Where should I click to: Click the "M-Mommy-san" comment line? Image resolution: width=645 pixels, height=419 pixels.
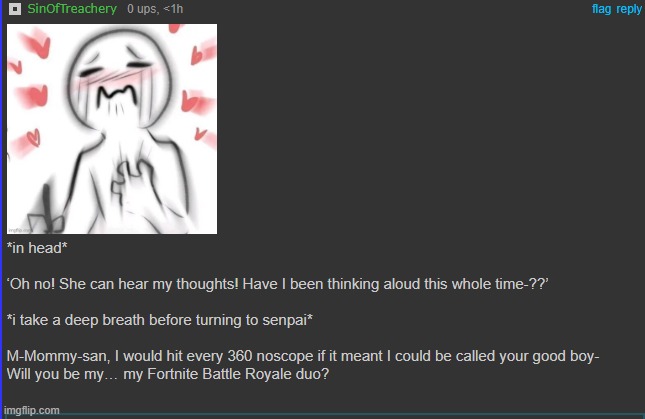pos(303,356)
